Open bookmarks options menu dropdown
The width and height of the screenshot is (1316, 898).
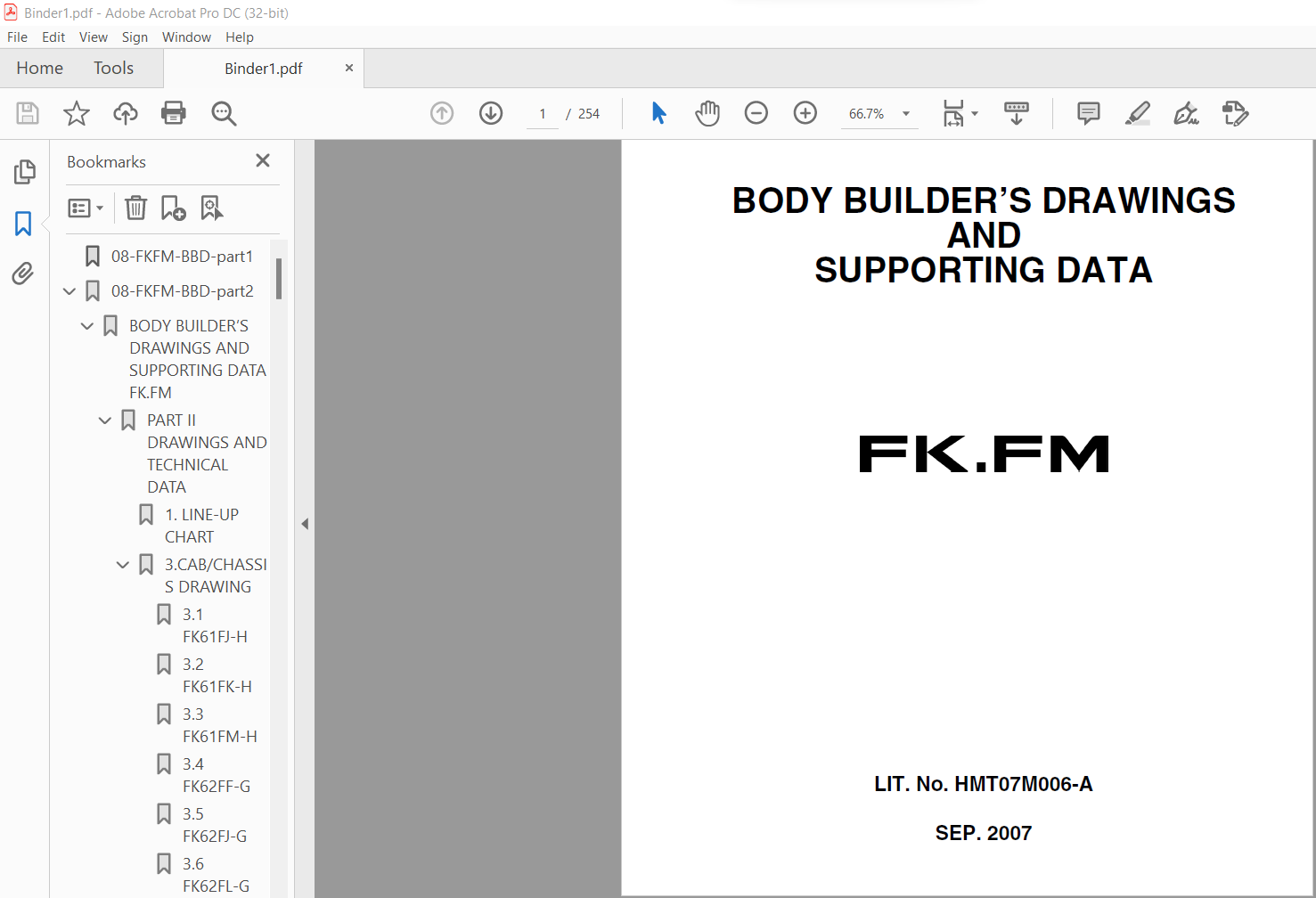tap(86, 208)
